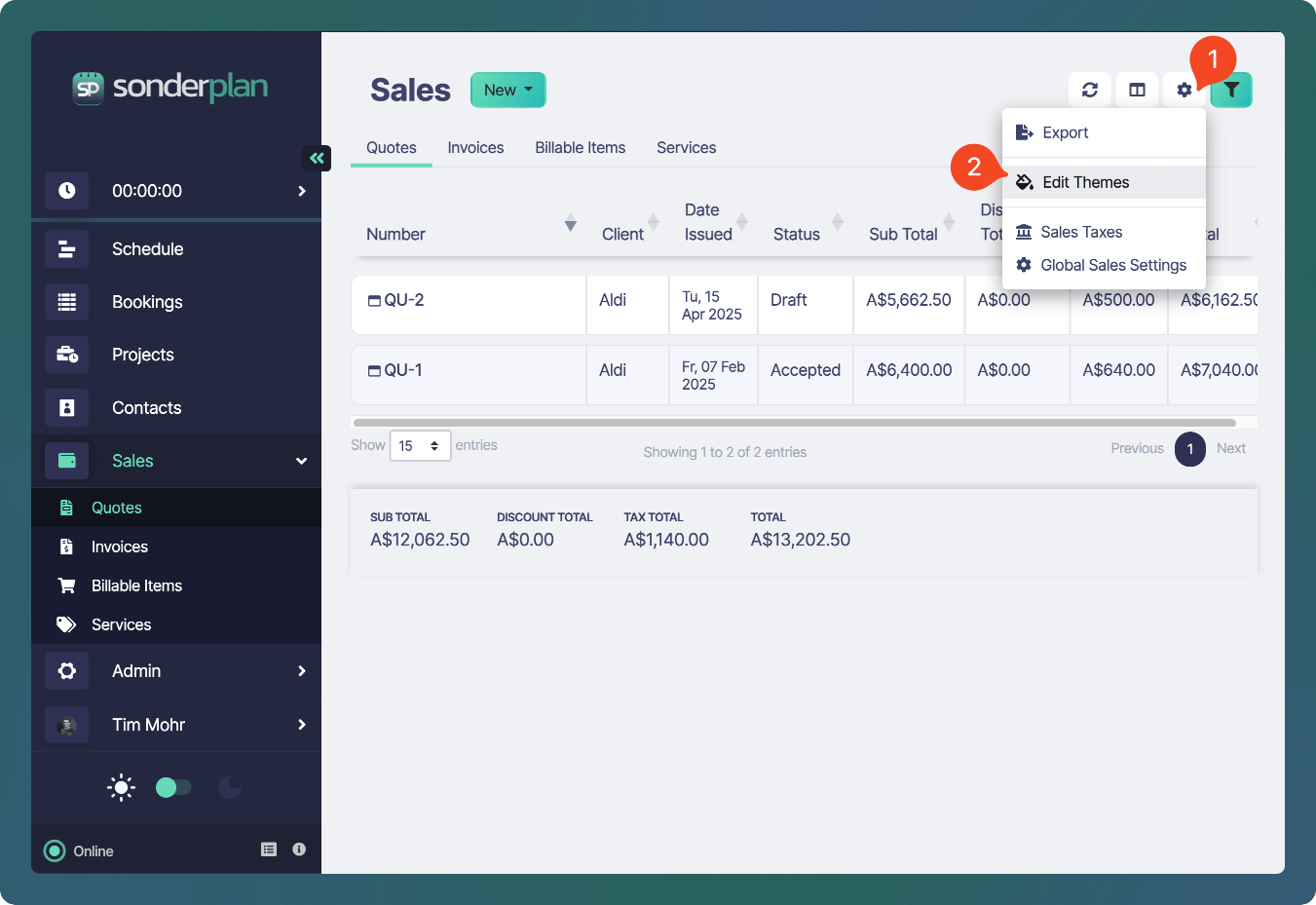This screenshot has width=1316, height=905.
Task: Go to Previous page
Action: [x=1137, y=449]
